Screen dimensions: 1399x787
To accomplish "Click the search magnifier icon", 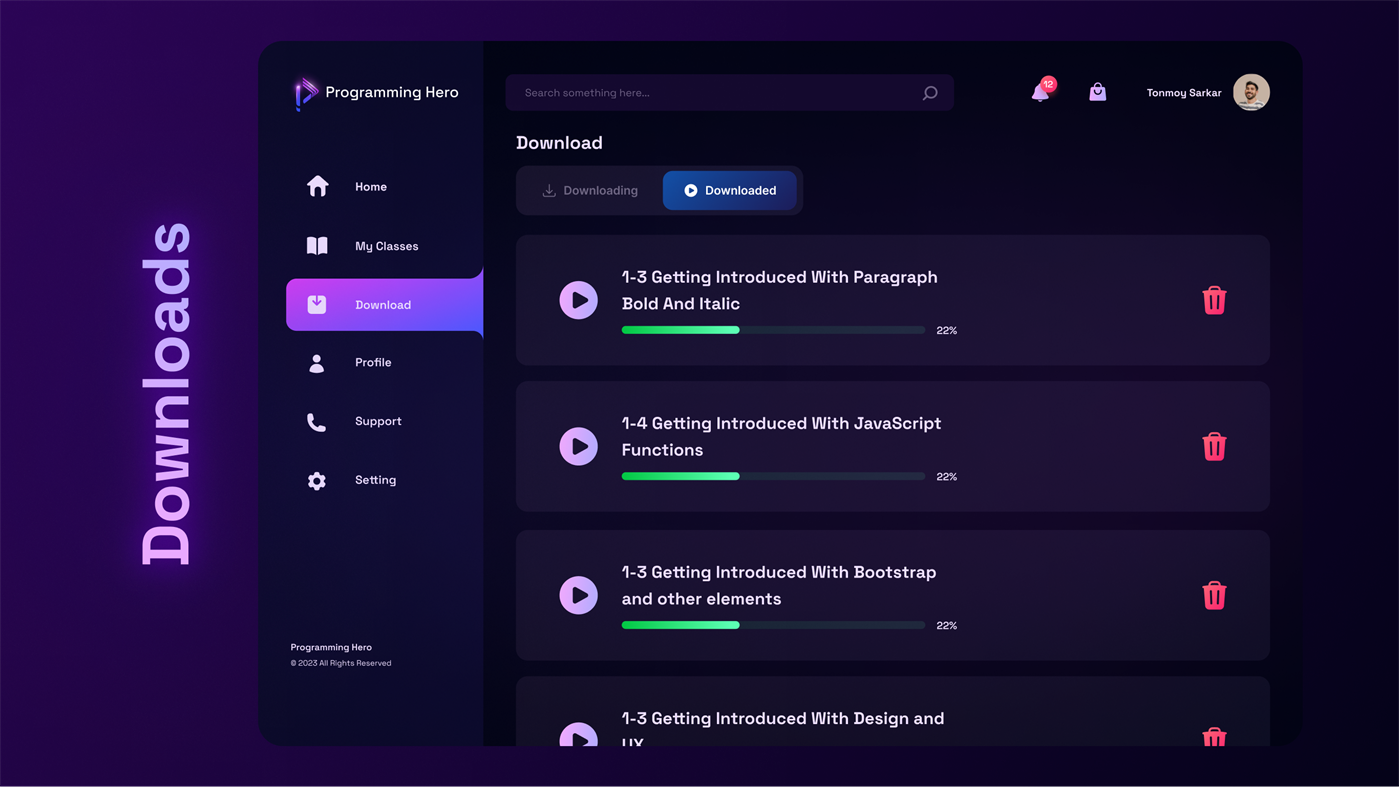I will (x=929, y=92).
